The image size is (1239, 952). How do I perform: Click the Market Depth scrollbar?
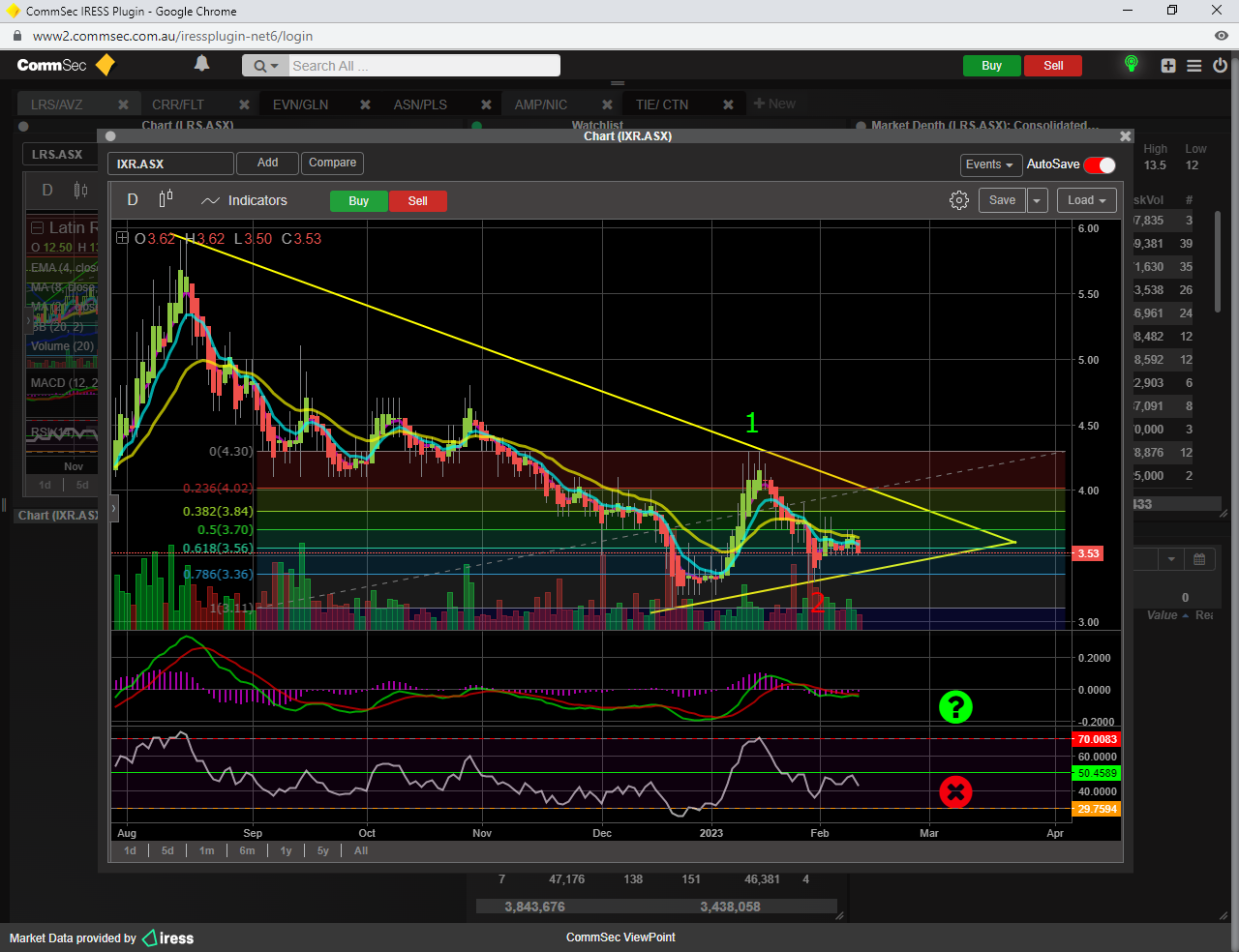pyautogui.click(x=1218, y=261)
